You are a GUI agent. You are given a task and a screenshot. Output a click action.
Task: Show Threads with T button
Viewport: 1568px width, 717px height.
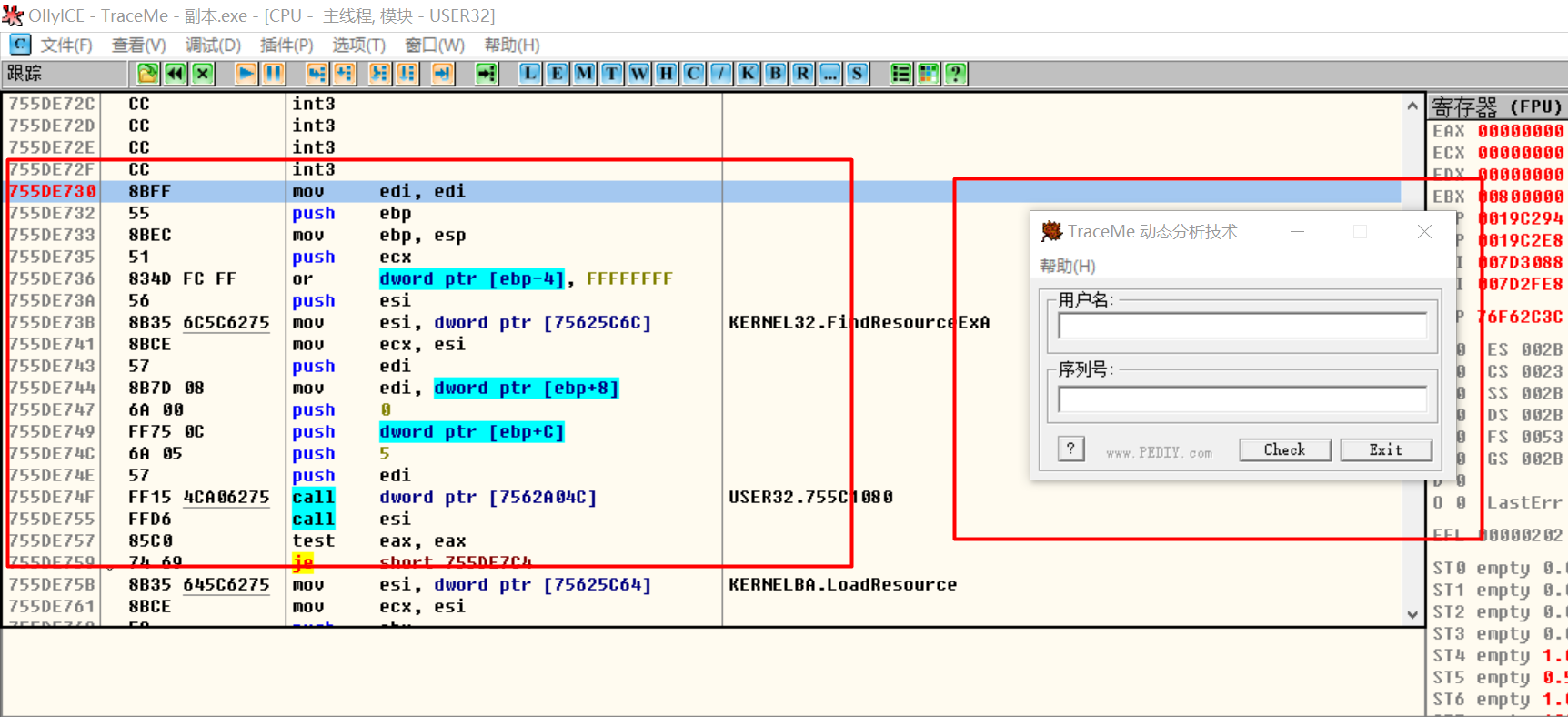[x=612, y=74]
